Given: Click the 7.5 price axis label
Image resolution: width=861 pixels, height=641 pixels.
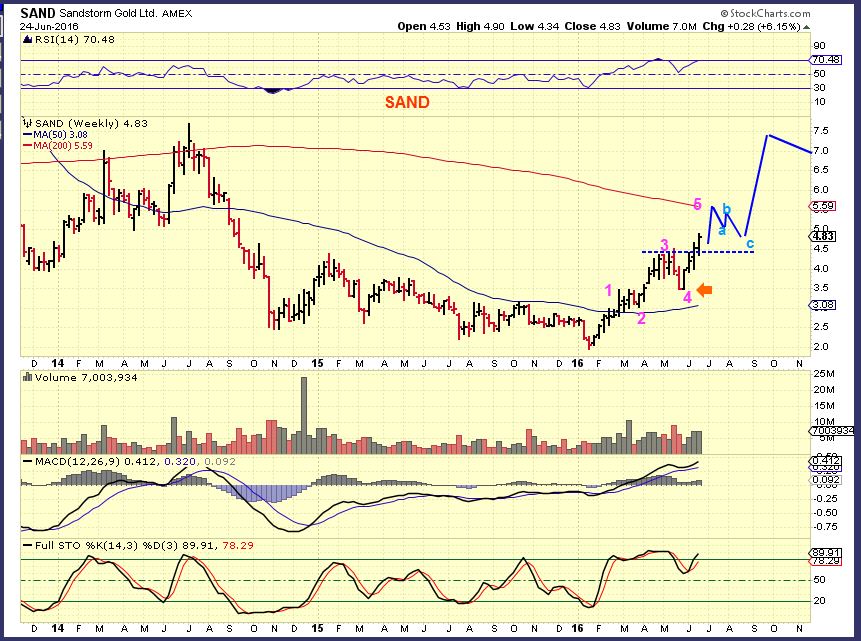Looking at the screenshot, I should tap(821, 131).
